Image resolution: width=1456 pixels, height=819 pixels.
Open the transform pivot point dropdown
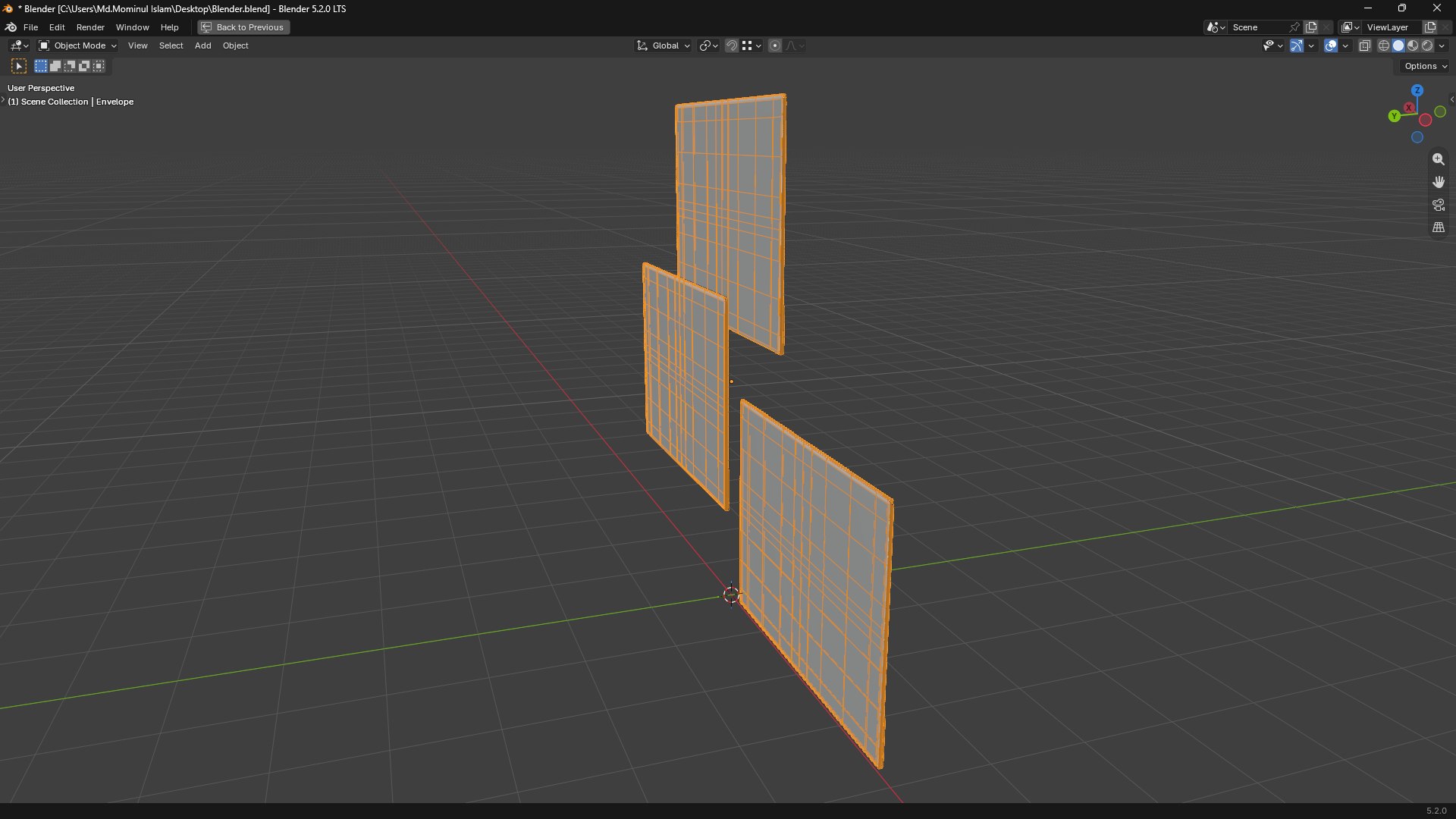708,45
